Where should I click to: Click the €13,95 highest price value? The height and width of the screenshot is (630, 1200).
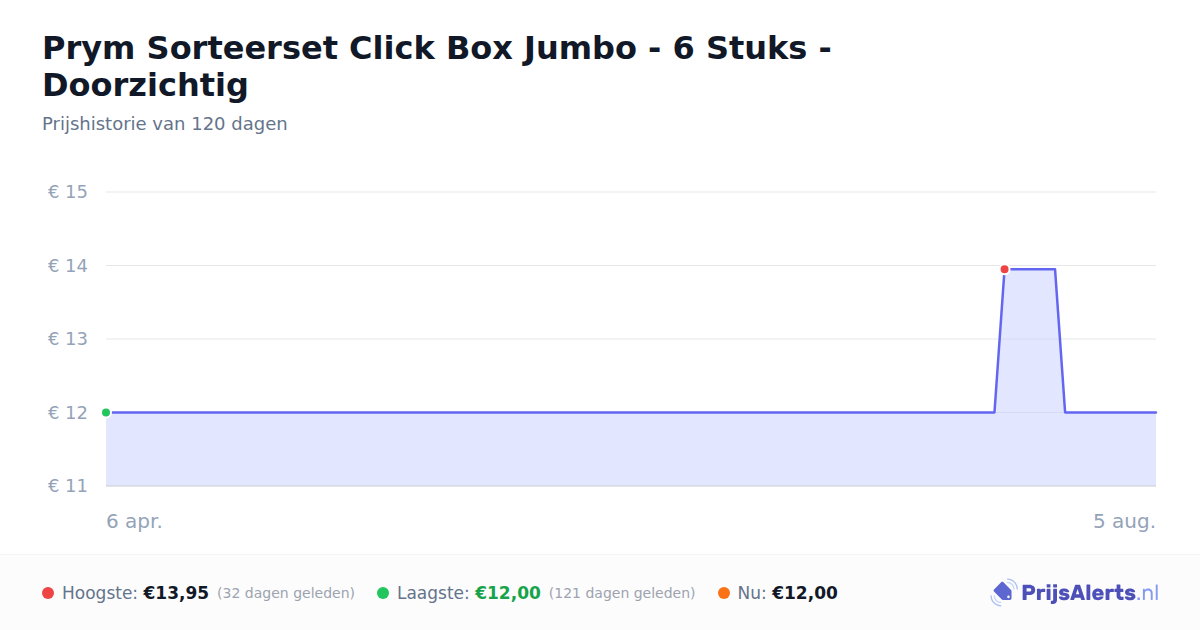point(176,593)
